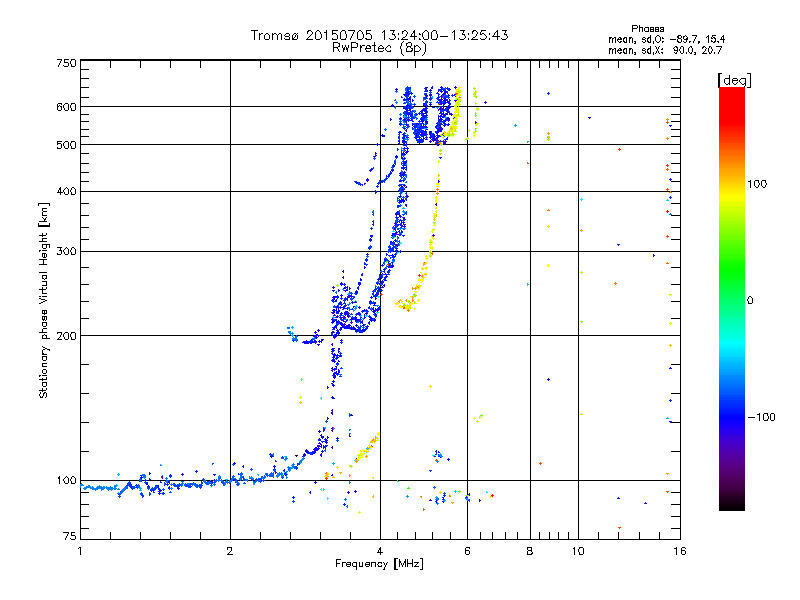The width and height of the screenshot is (800, 600).
Task: Click the y-axis tick label '75'
Action: click(x=70, y=536)
